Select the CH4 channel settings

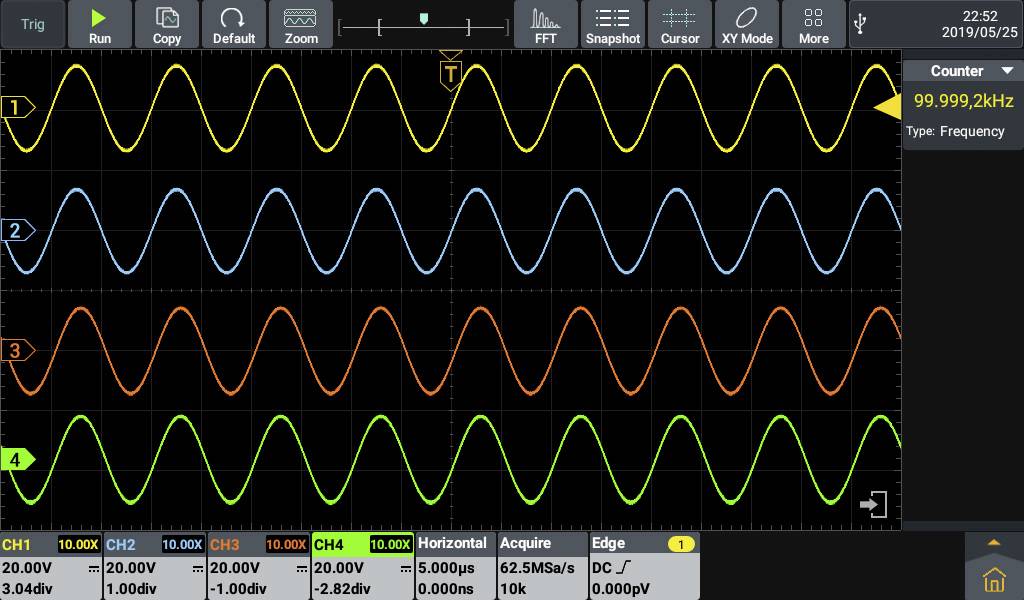coord(330,543)
